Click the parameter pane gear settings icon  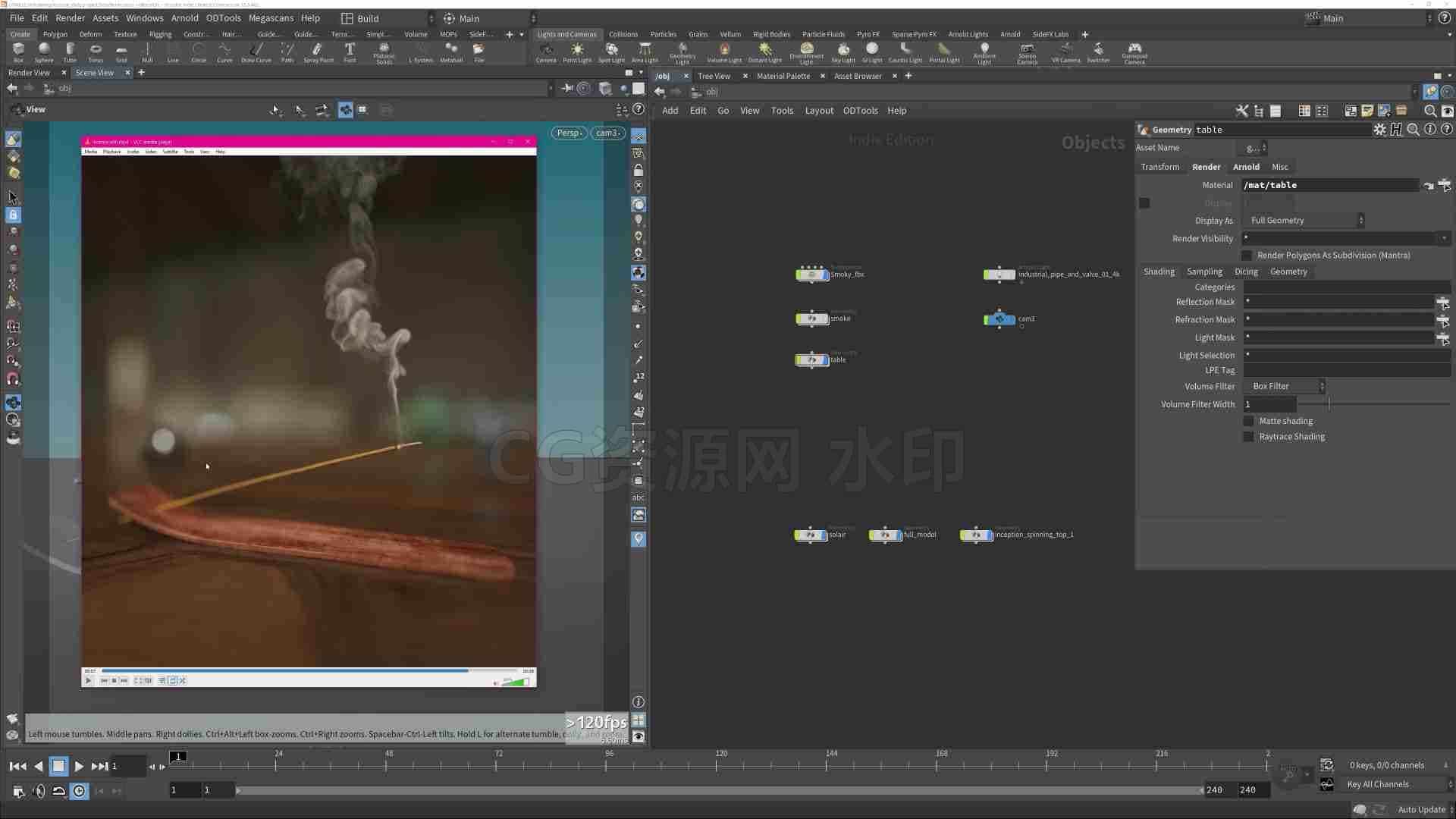point(1379,130)
